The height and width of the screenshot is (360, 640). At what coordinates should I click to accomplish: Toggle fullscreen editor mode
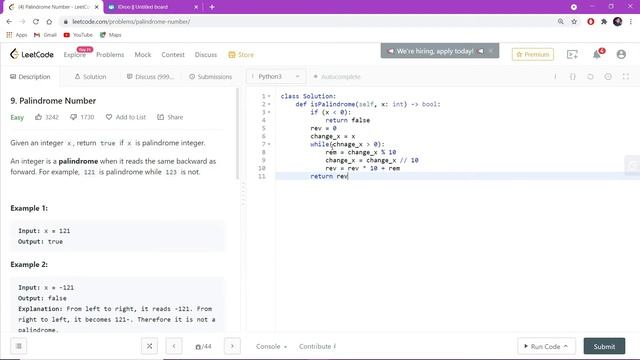point(626,77)
